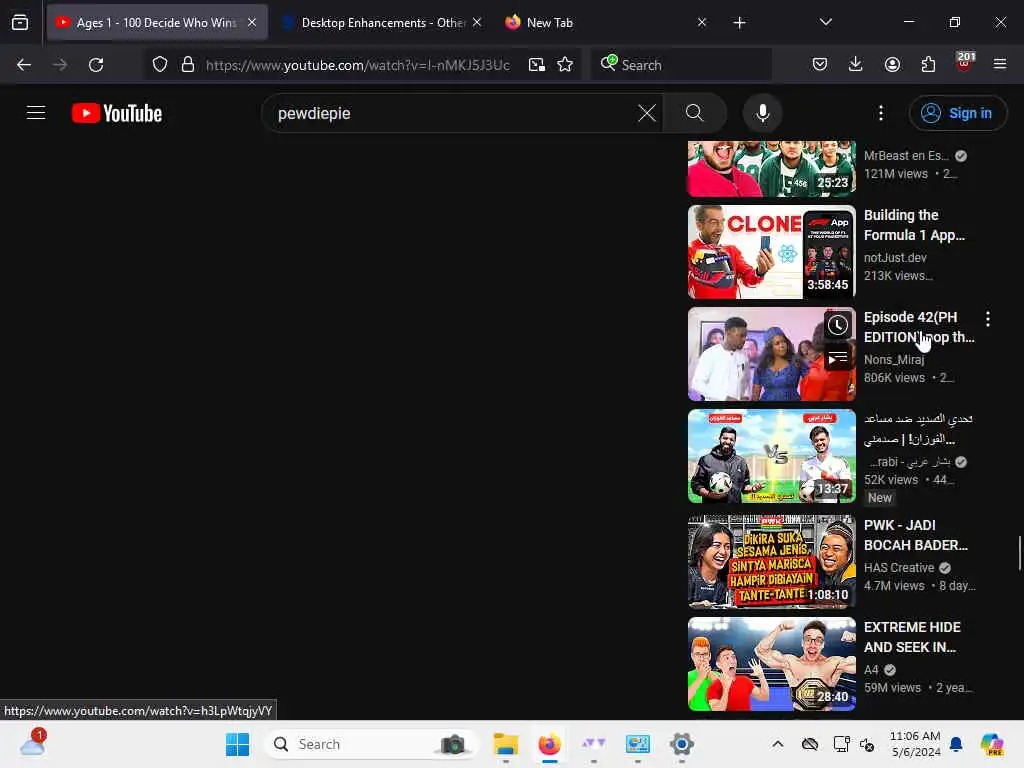Viewport: 1024px width, 768px height.
Task: View site security padlock info
Action: [188, 65]
